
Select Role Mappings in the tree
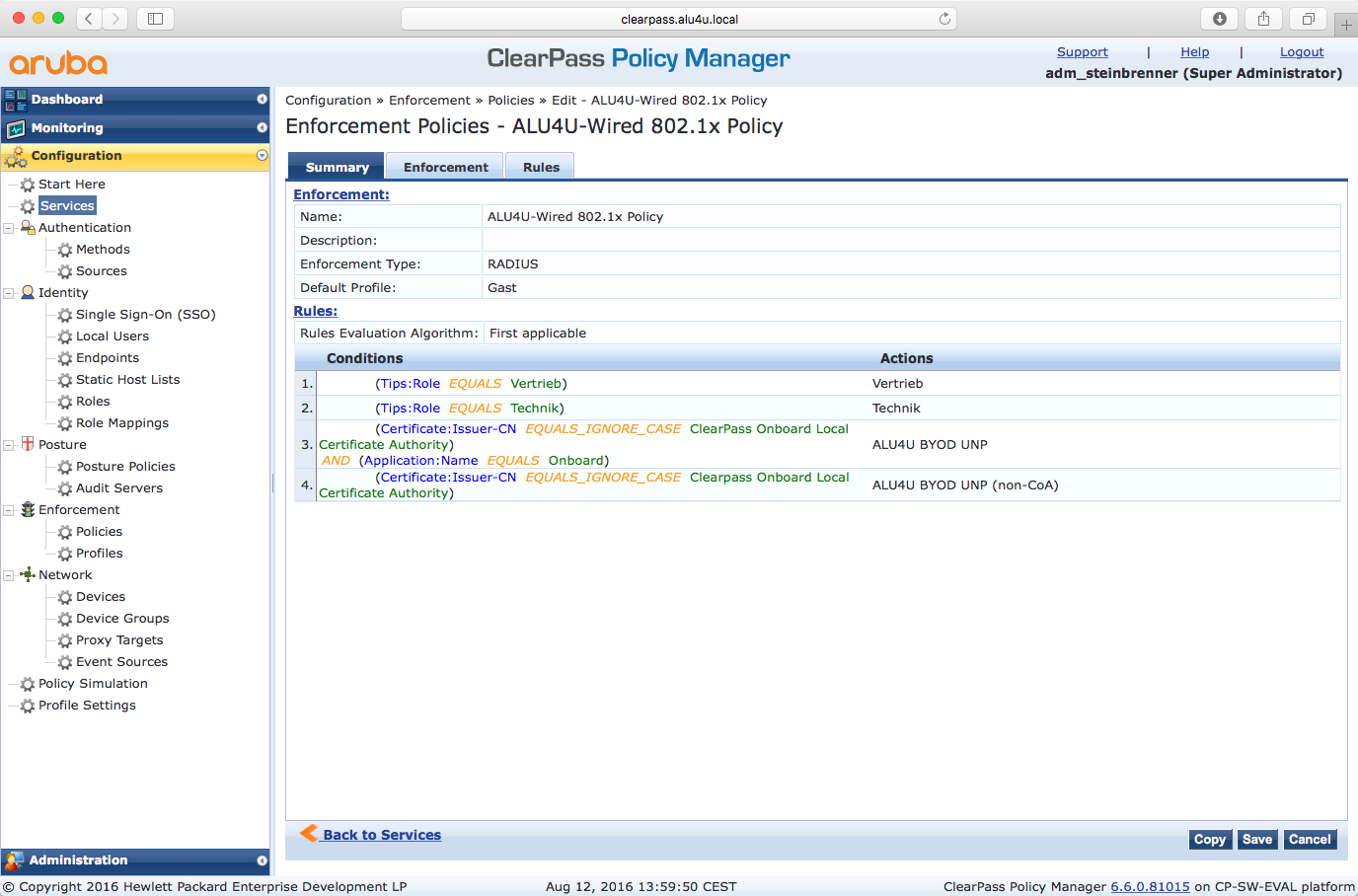(122, 423)
